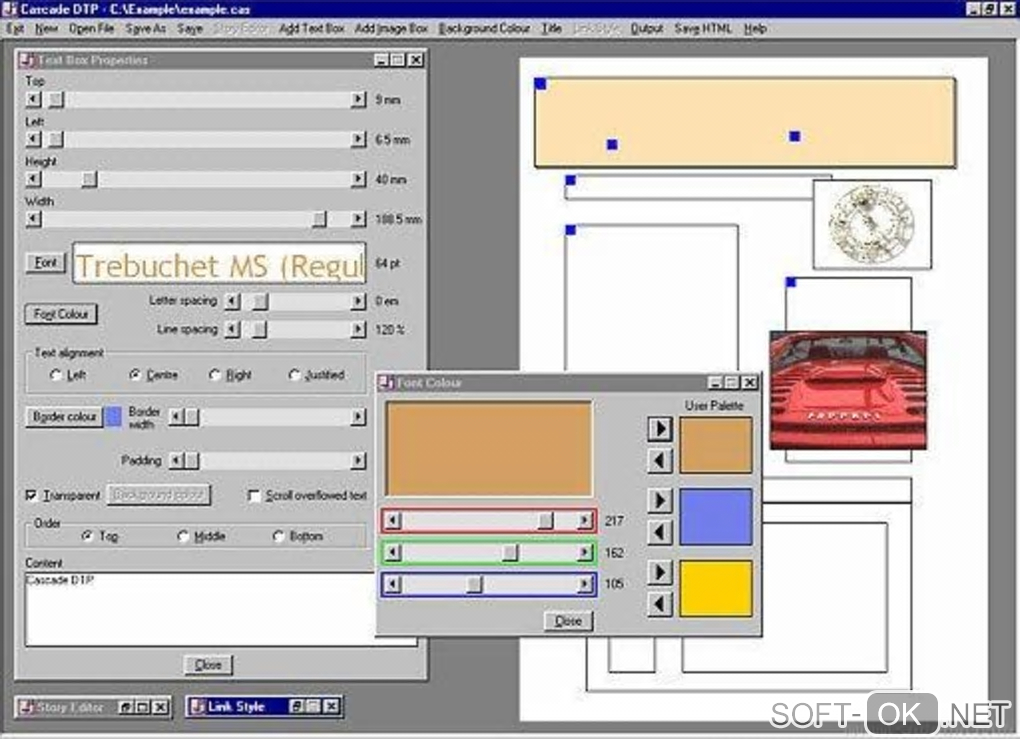Select Right text alignment

click(230, 375)
